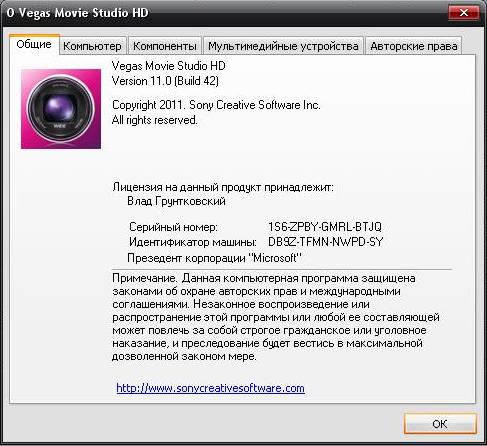Open the sonycreativesoftware.com link
This screenshot has width=487, height=446.
[210, 388]
